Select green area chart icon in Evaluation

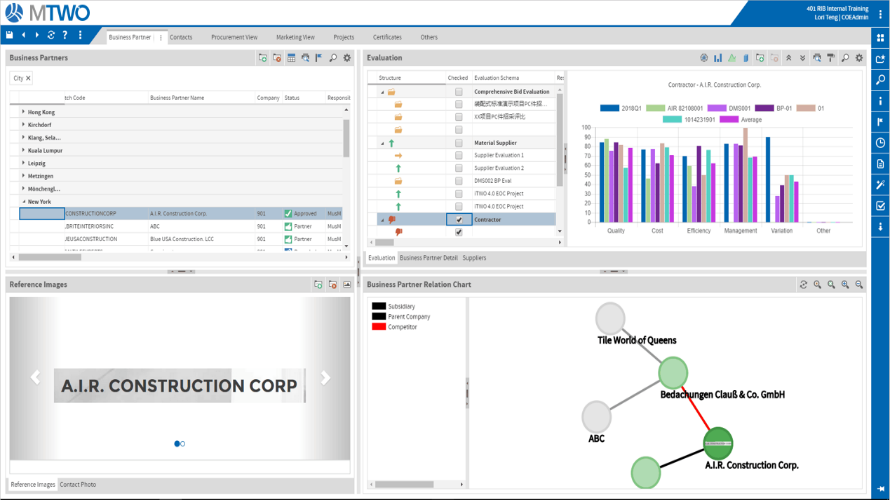point(732,58)
